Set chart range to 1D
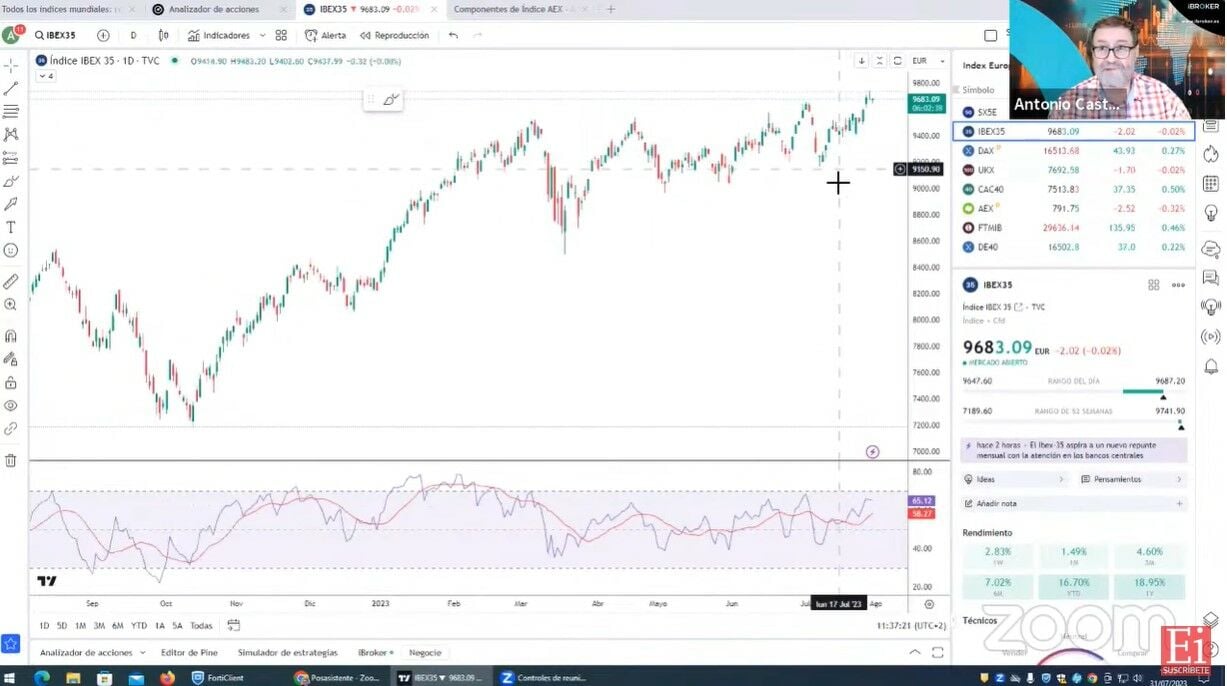The height and width of the screenshot is (686, 1227). [44, 626]
